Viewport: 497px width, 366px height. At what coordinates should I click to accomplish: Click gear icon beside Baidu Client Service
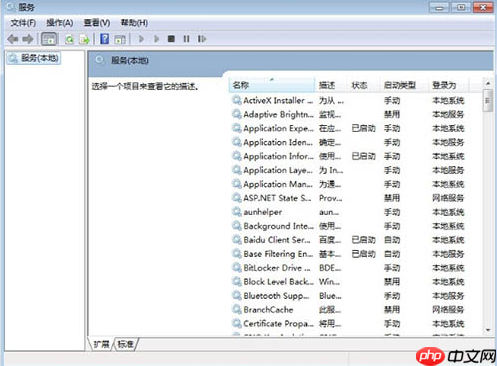pos(237,240)
